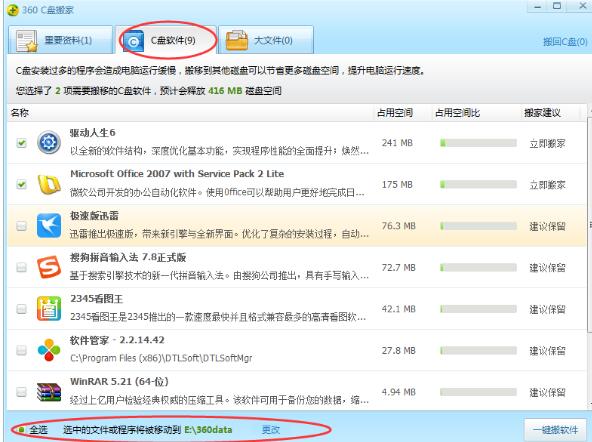Click the 驱动人生6 space usage bar
This screenshot has width=592, height=442.
478,143
